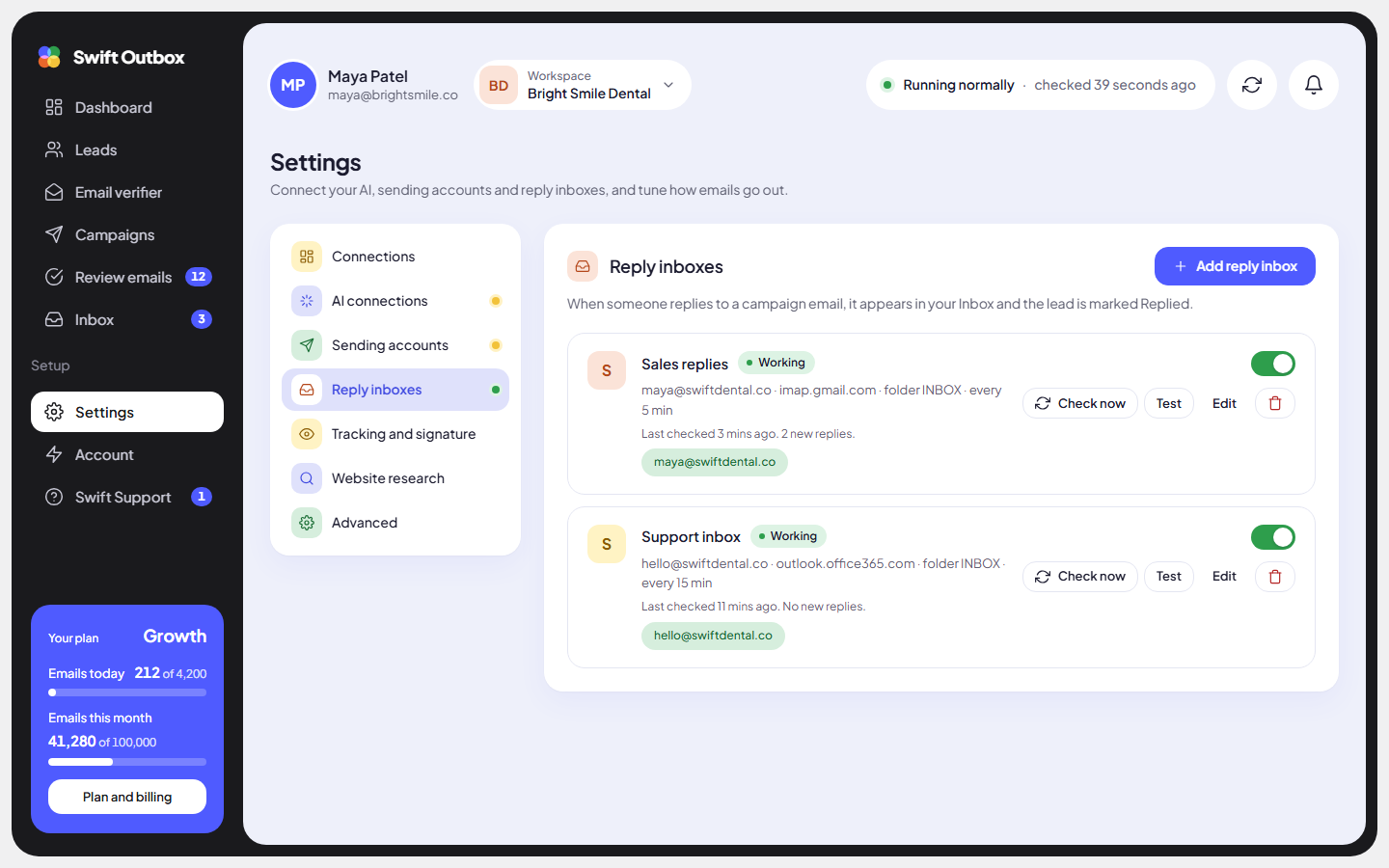
Task: Open Dashboard in the sidebar
Action: tap(127, 107)
